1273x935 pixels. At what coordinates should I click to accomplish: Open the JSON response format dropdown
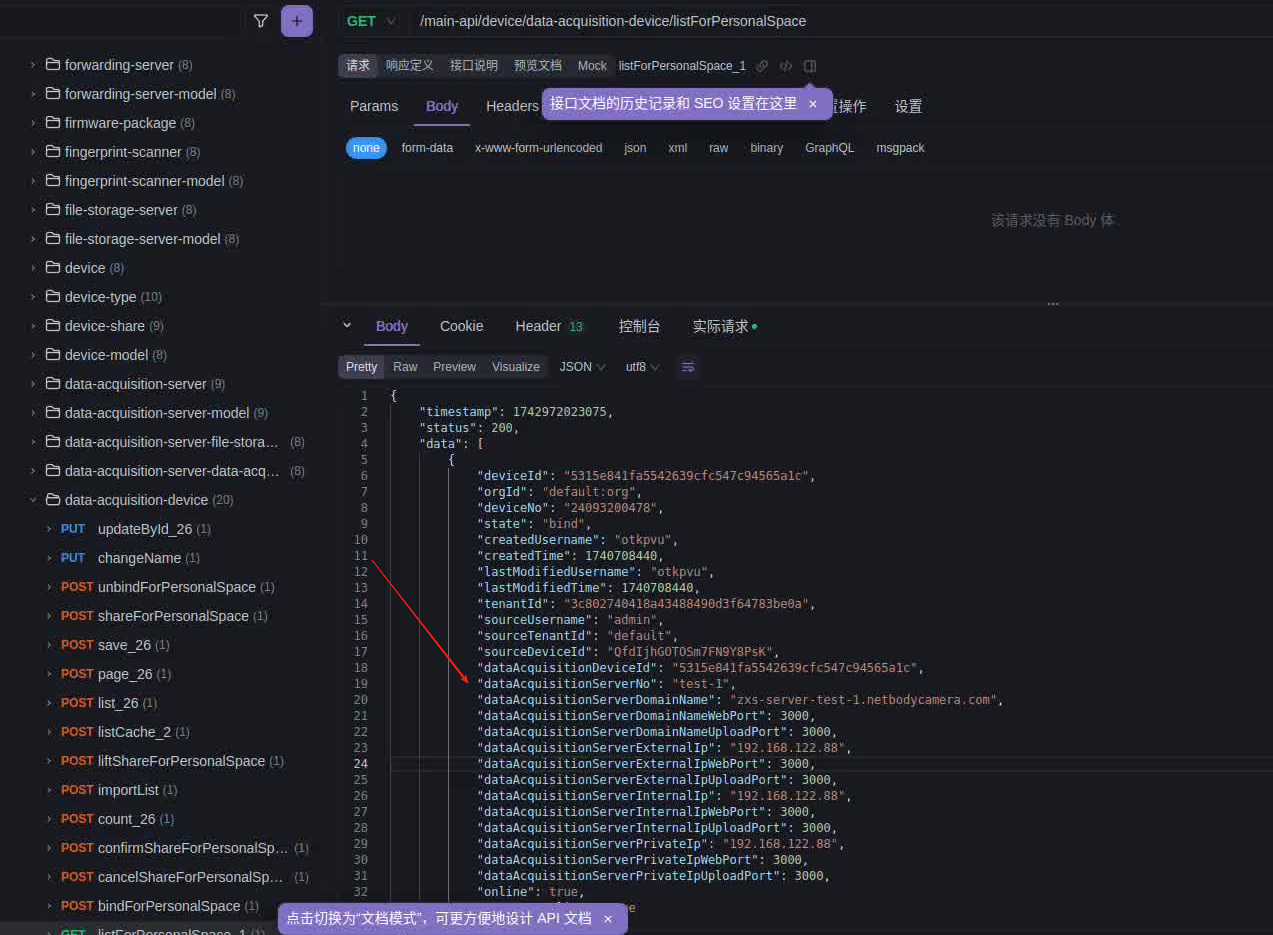tap(582, 367)
